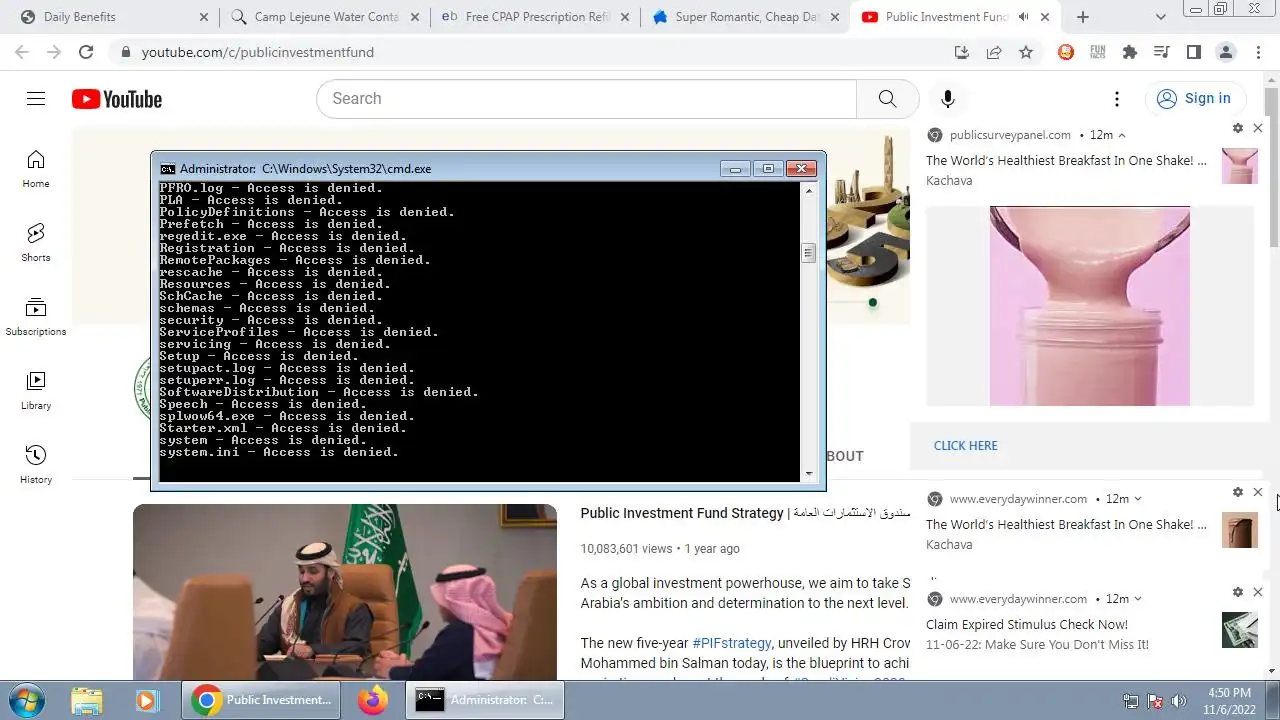
Task: Open Shorts in the YouTube sidebar
Action: coord(36,242)
